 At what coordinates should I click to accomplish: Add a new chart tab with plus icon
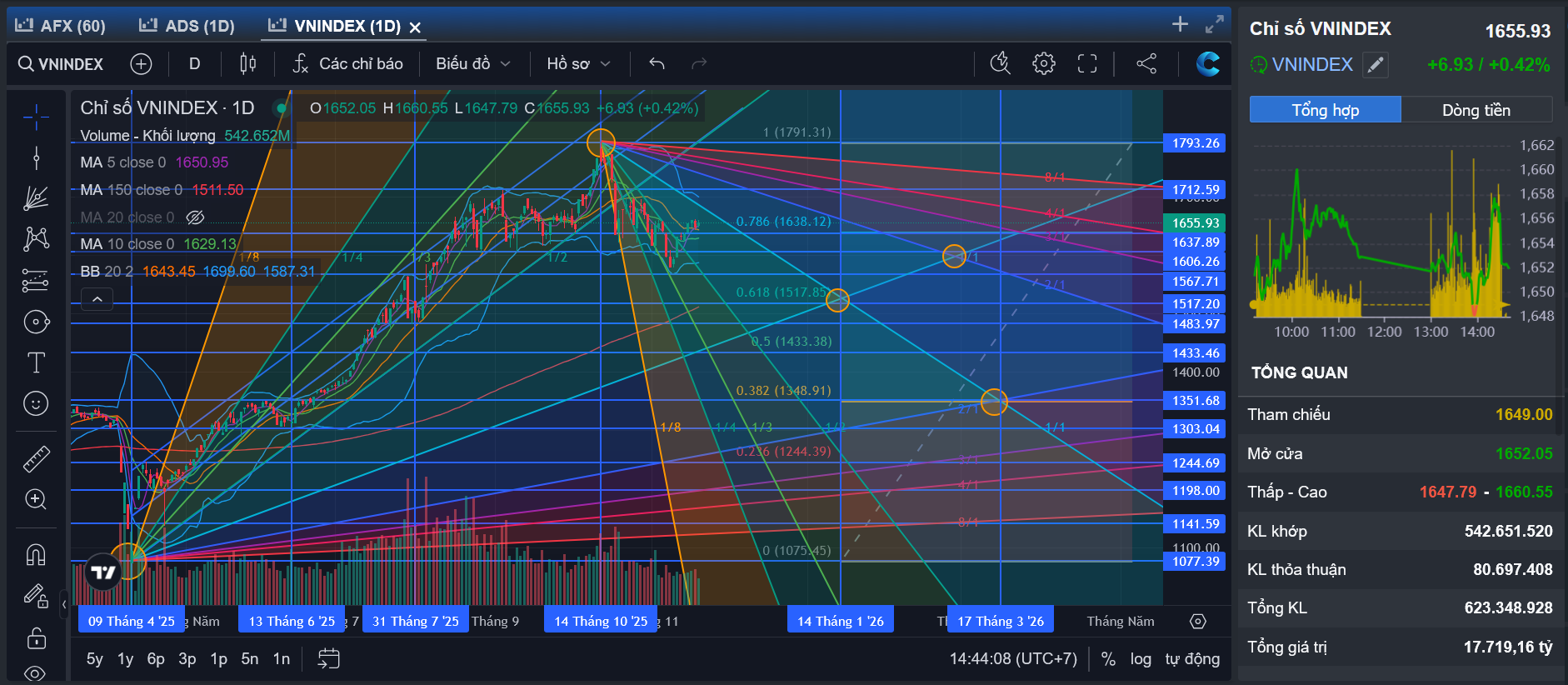[1180, 24]
